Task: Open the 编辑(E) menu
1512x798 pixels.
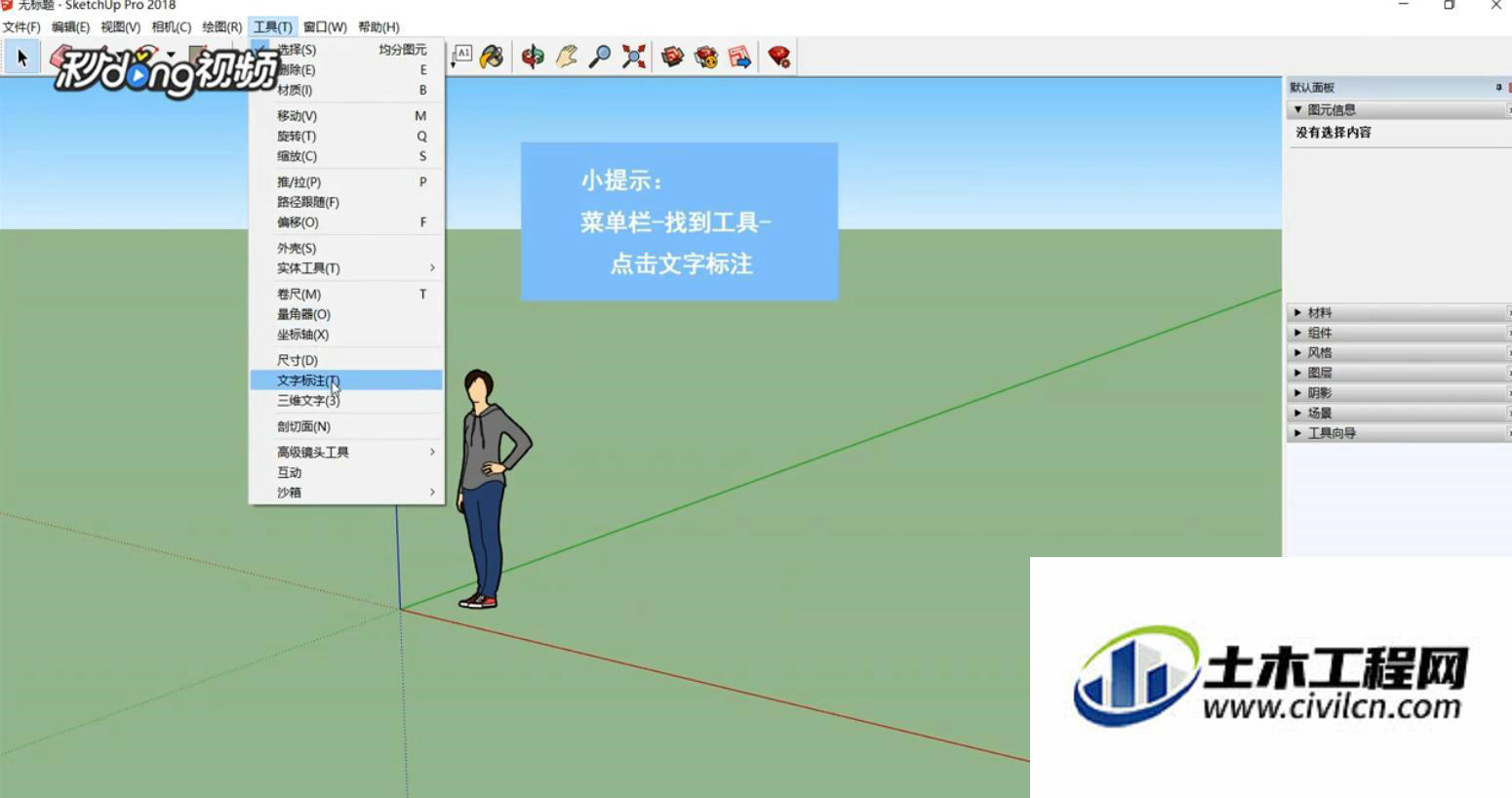Action: point(70,27)
